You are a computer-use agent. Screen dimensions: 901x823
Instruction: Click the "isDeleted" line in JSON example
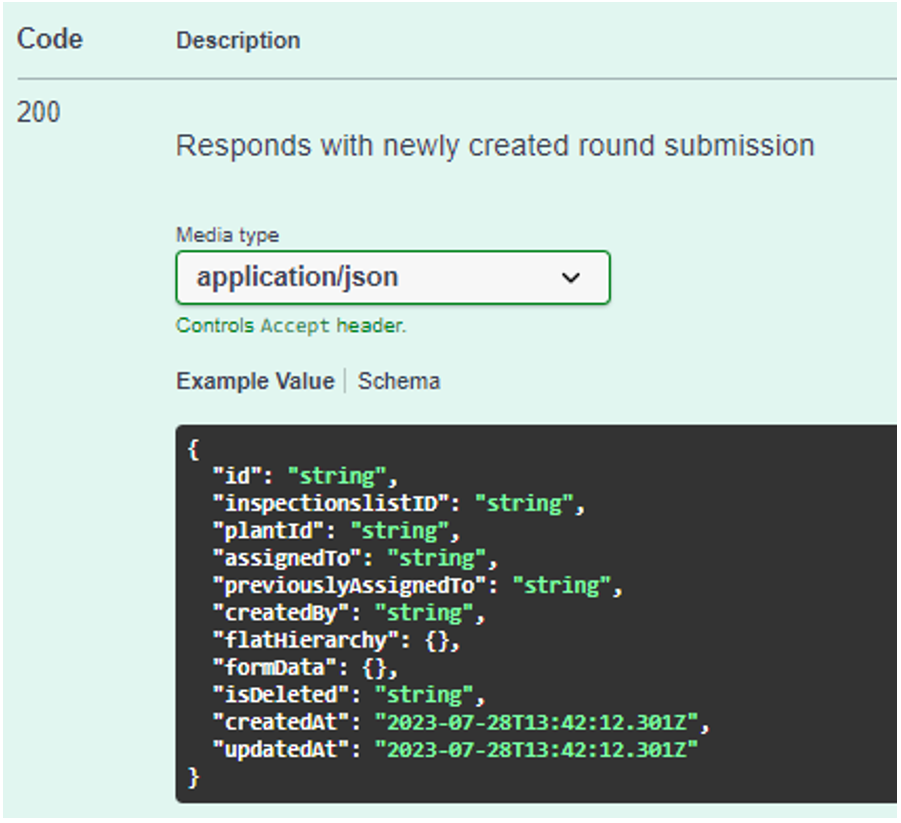click(349, 694)
